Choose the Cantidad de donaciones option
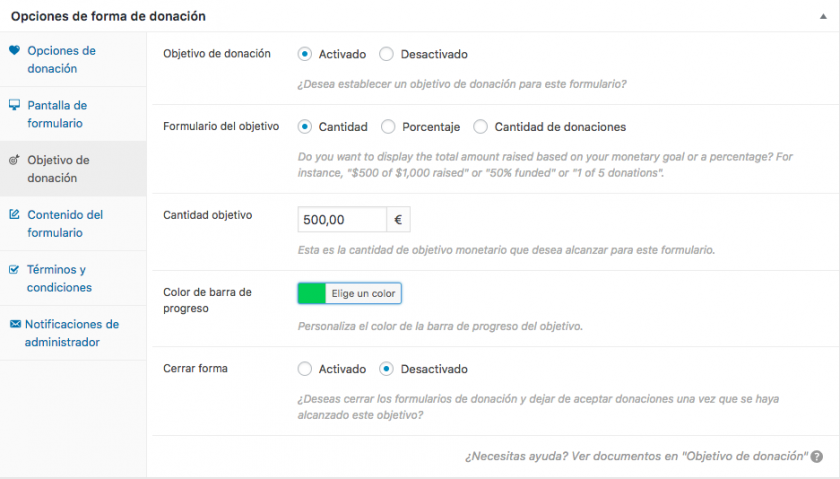 click(x=481, y=127)
